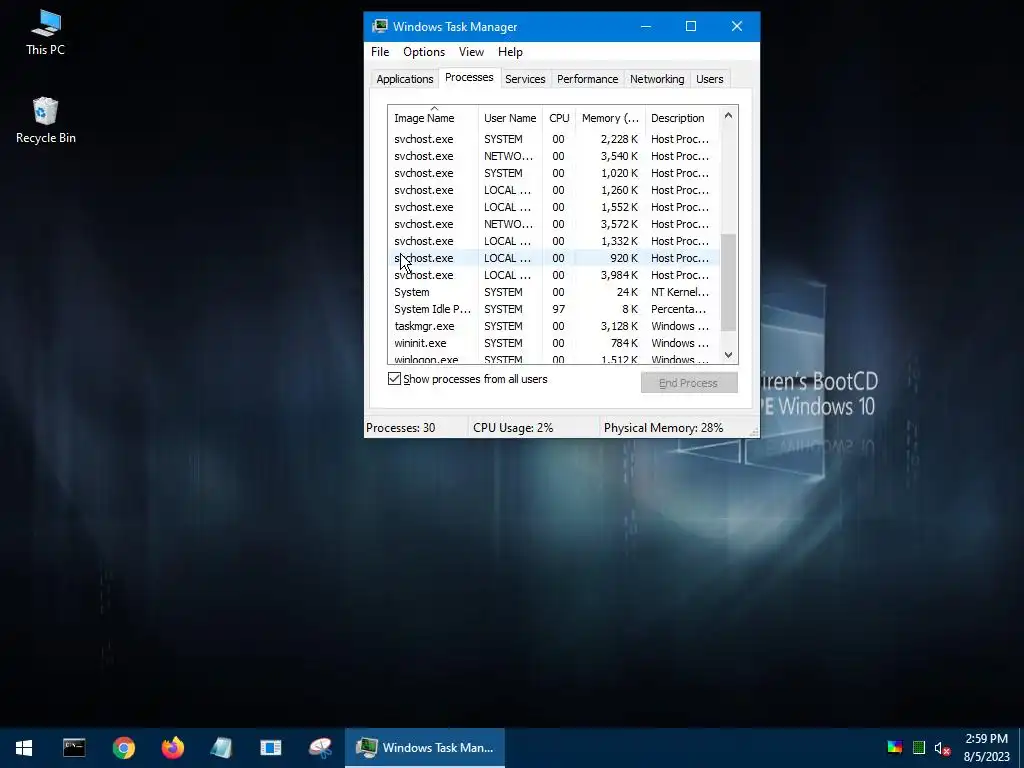Select the wininit.exe process row
The height and width of the screenshot is (768, 1024).
pos(554,343)
